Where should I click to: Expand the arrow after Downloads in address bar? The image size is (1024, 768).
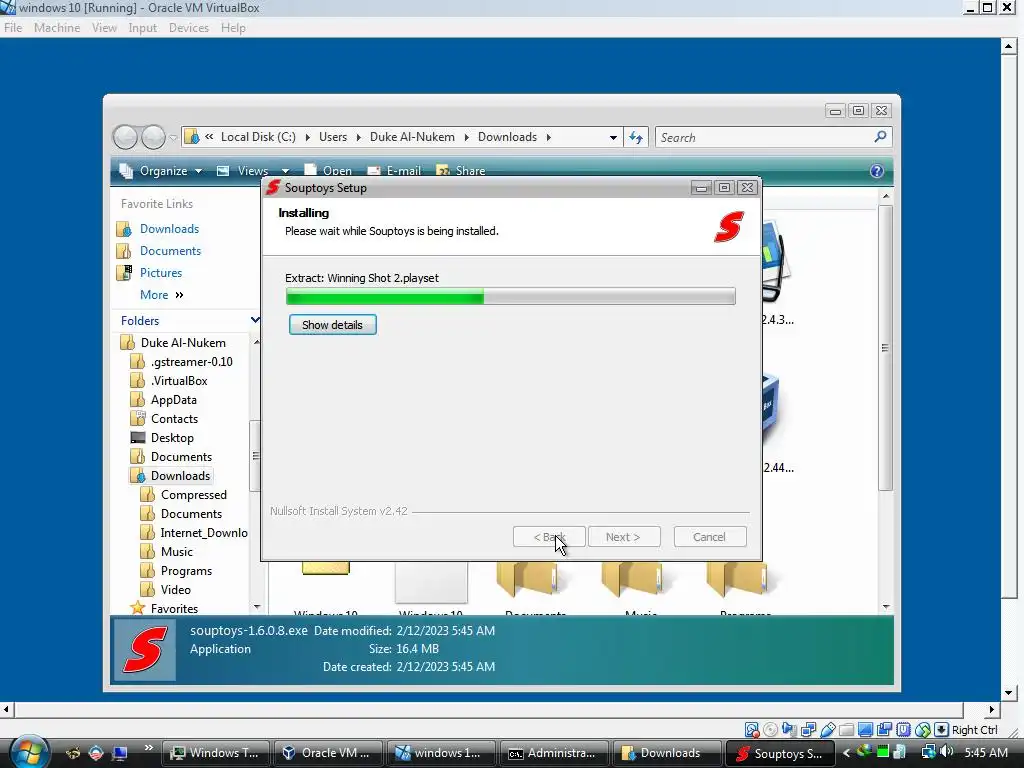tap(549, 137)
